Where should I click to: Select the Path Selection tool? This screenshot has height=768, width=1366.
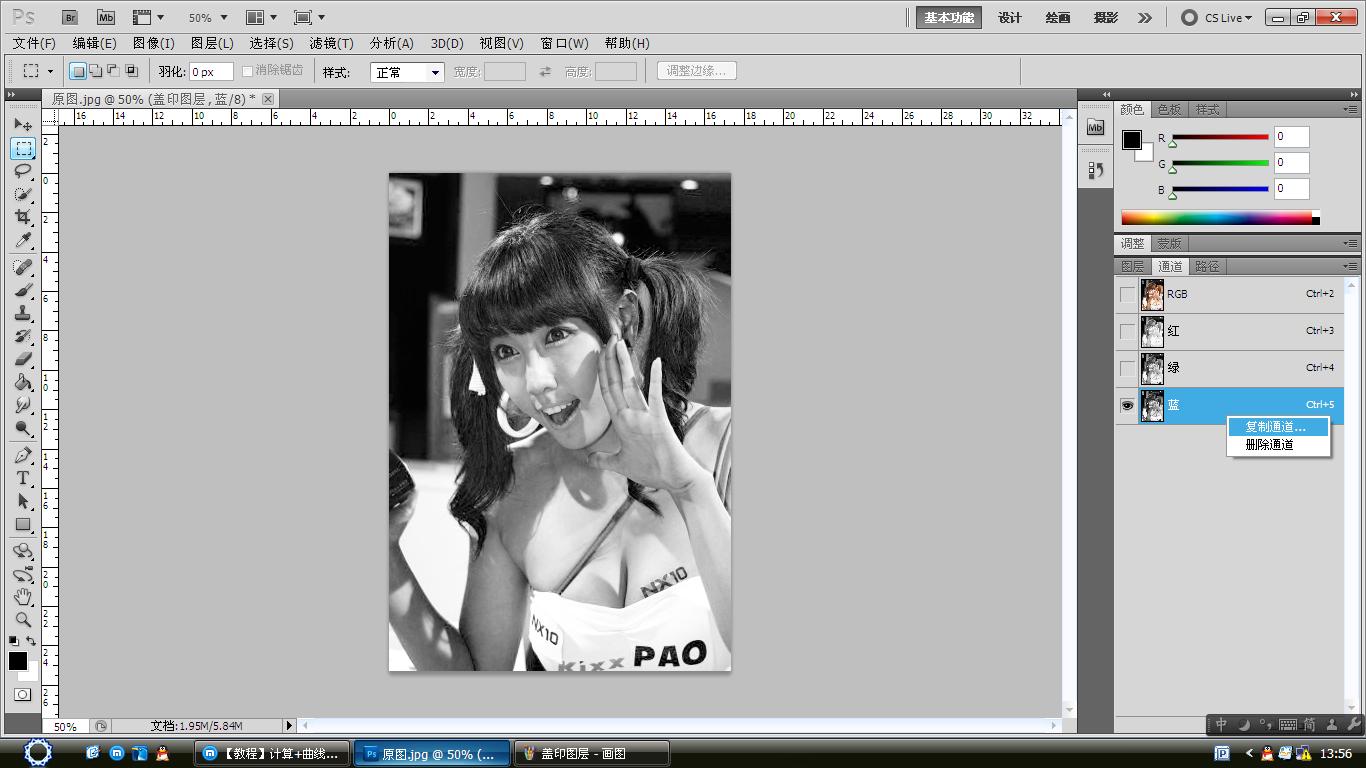coord(23,501)
